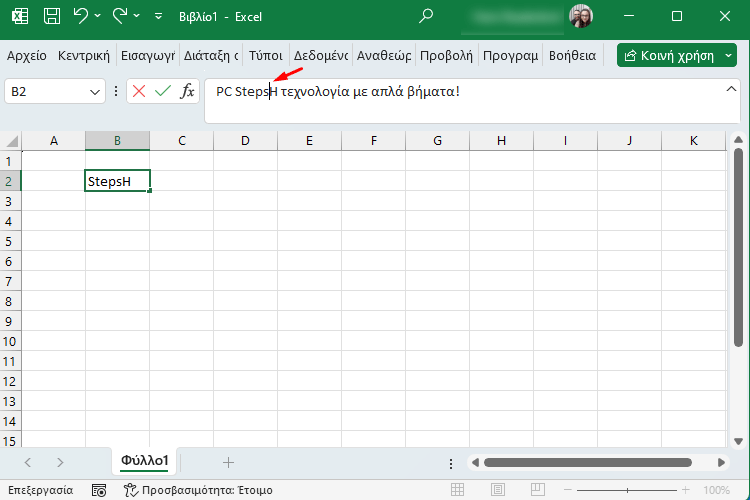Screen dimensions: 750x500
Task: Select all cells with corner triangle
Action: (11, 141)
